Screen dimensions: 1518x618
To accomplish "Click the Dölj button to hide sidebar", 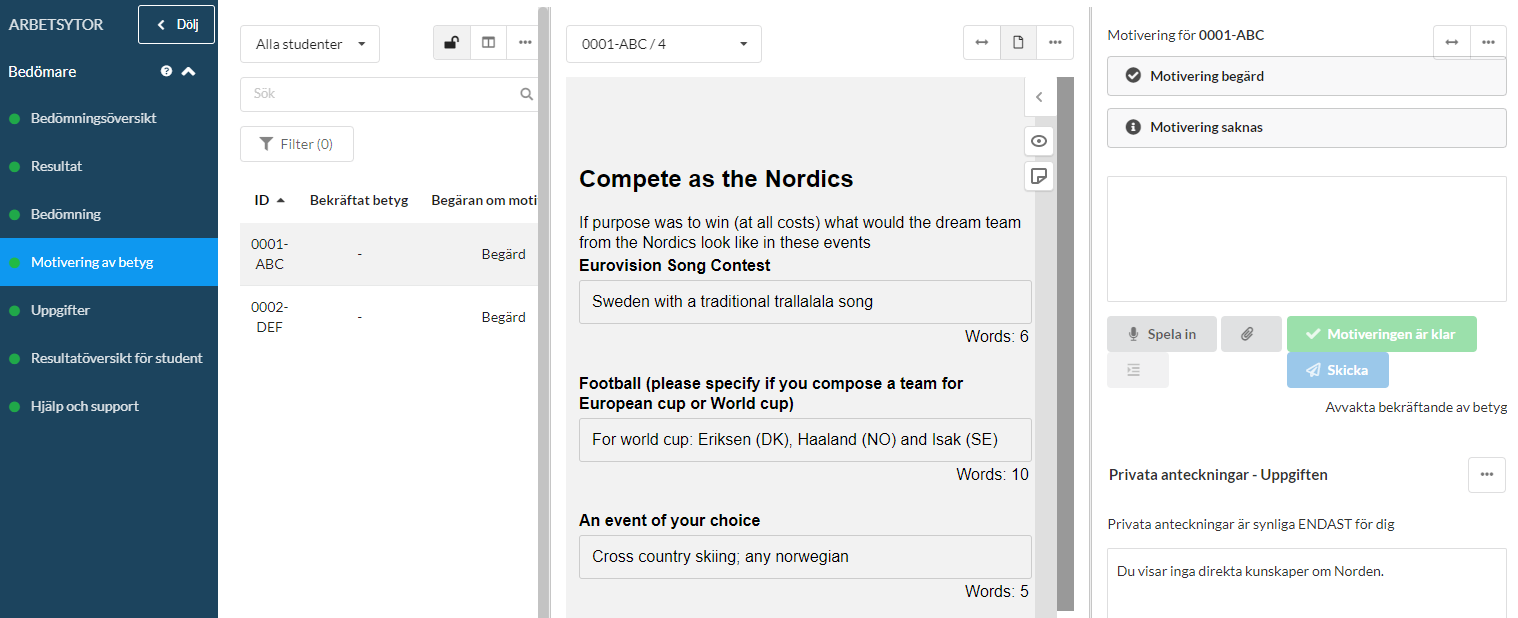I will click(x=176, y=24).
